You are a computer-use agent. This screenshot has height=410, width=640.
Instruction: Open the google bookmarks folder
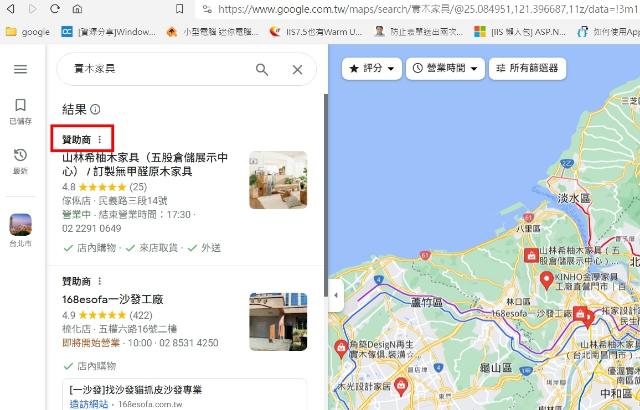click(x=28, y=32)
